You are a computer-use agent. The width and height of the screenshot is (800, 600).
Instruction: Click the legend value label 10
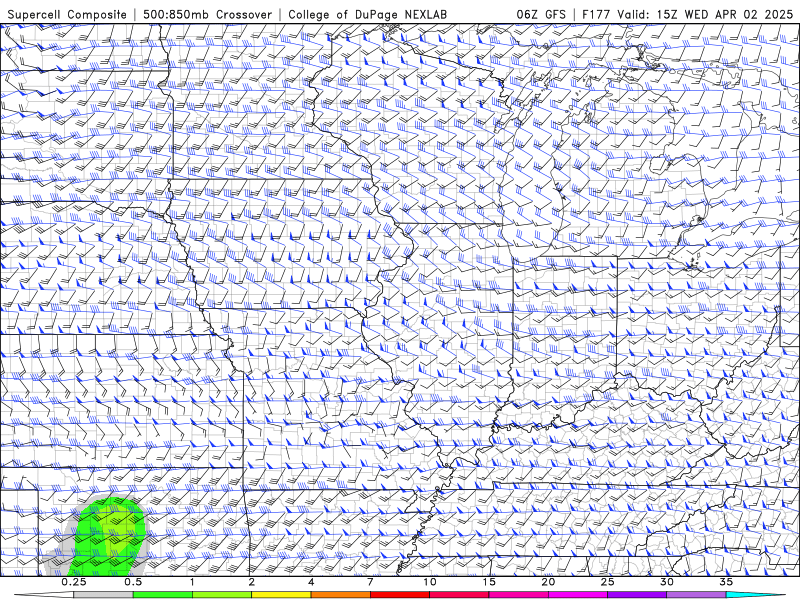click(x=430, y=582)
